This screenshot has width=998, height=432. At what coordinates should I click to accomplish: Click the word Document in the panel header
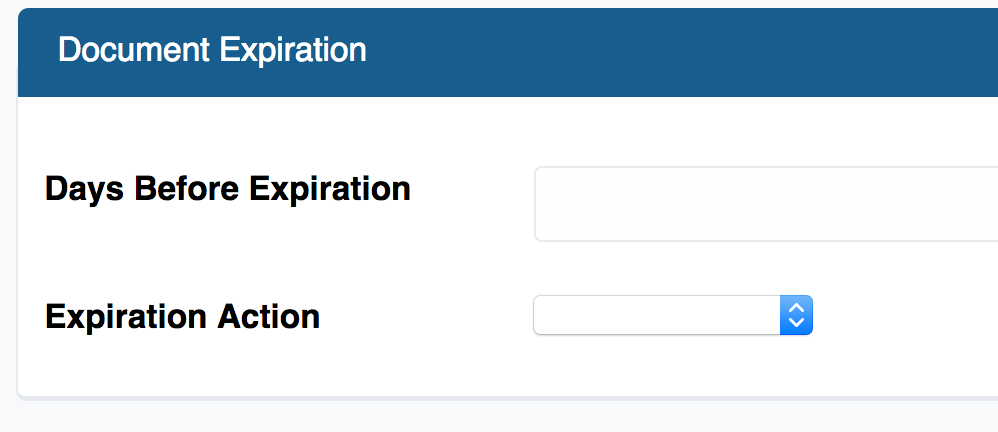134,50
